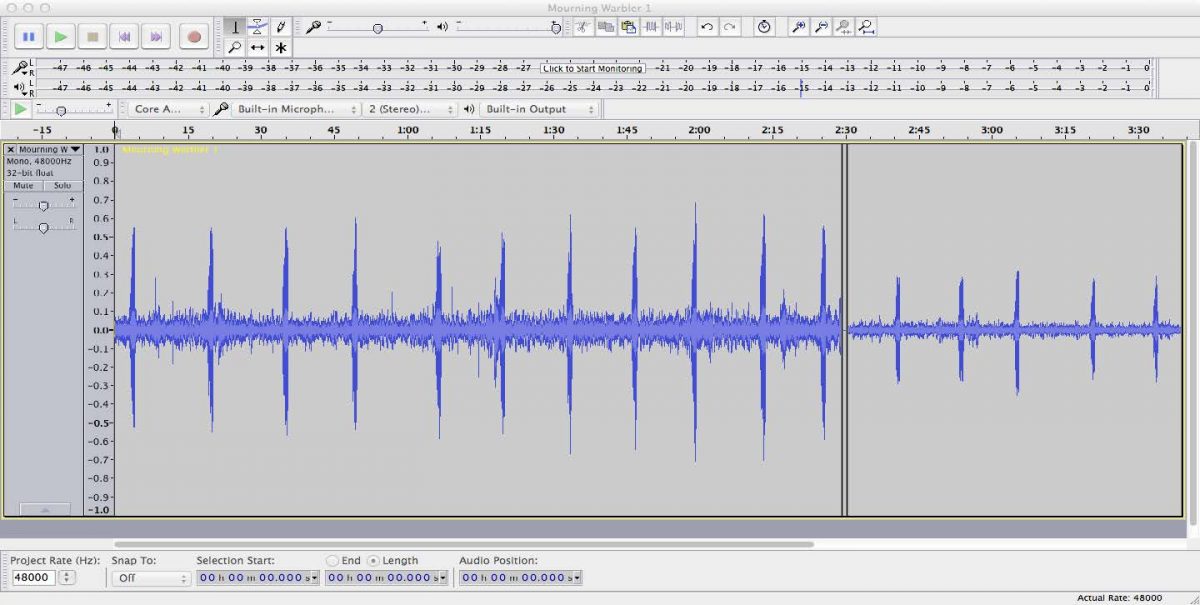The width and height of the screenshot is (1200, 605).
Task: Click the Undo icon
Action: [706, 27]
